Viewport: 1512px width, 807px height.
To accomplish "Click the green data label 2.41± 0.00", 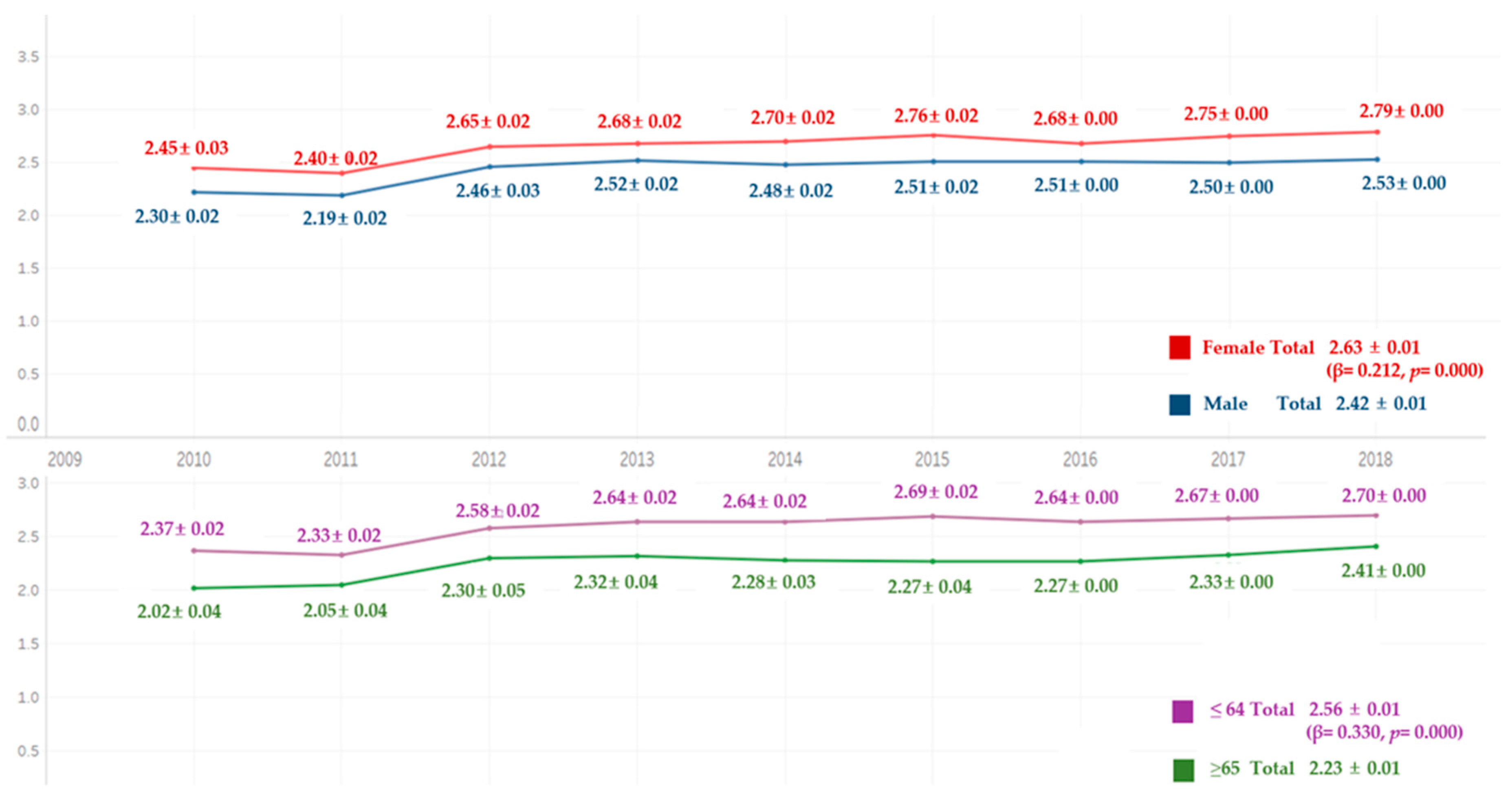I will tap(1383, 570).
